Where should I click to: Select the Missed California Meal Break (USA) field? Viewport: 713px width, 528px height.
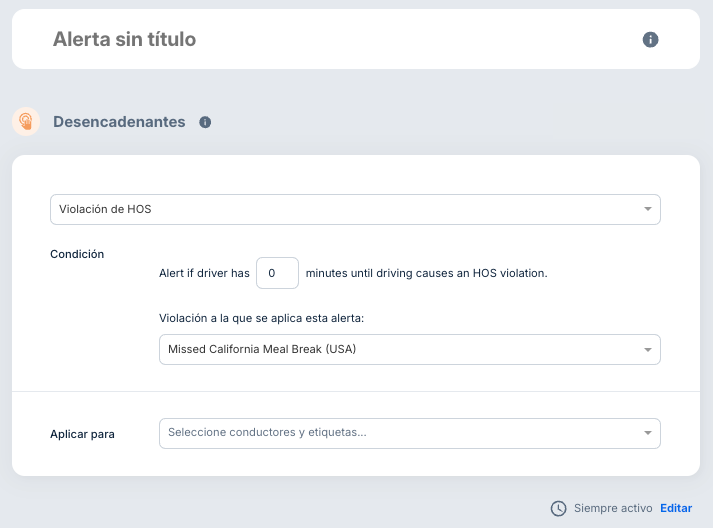click(400, 350)
